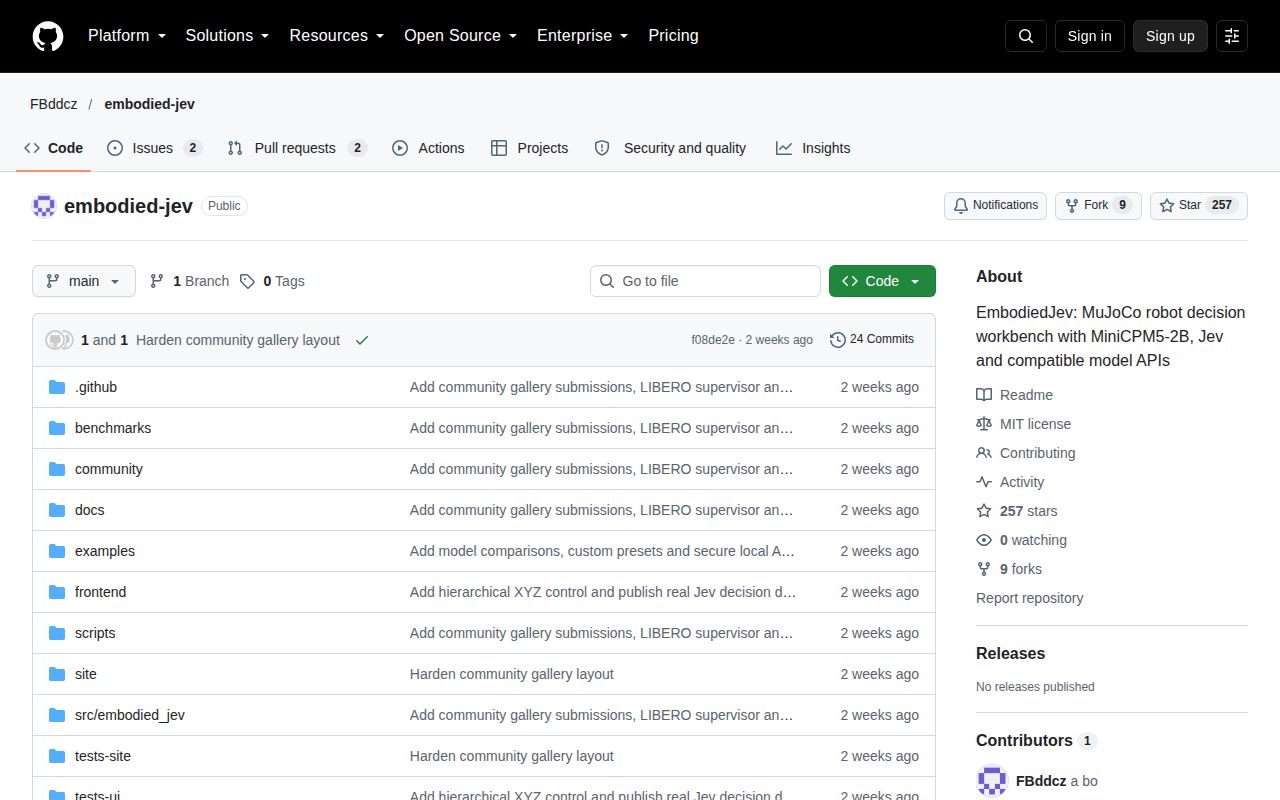
Task: Open the 1 Branch link
Action: tap(189, 281)
